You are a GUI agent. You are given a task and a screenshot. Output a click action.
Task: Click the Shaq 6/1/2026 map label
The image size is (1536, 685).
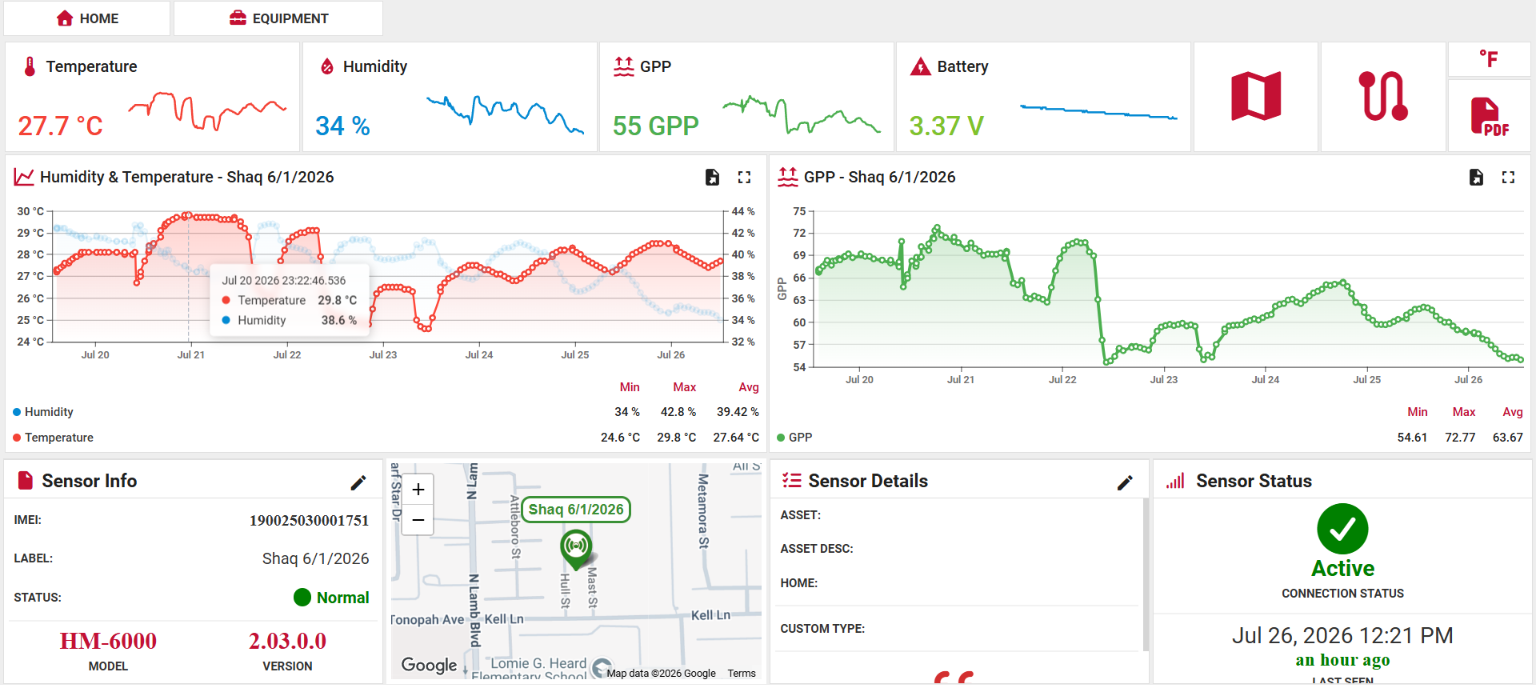click(576, 509)
